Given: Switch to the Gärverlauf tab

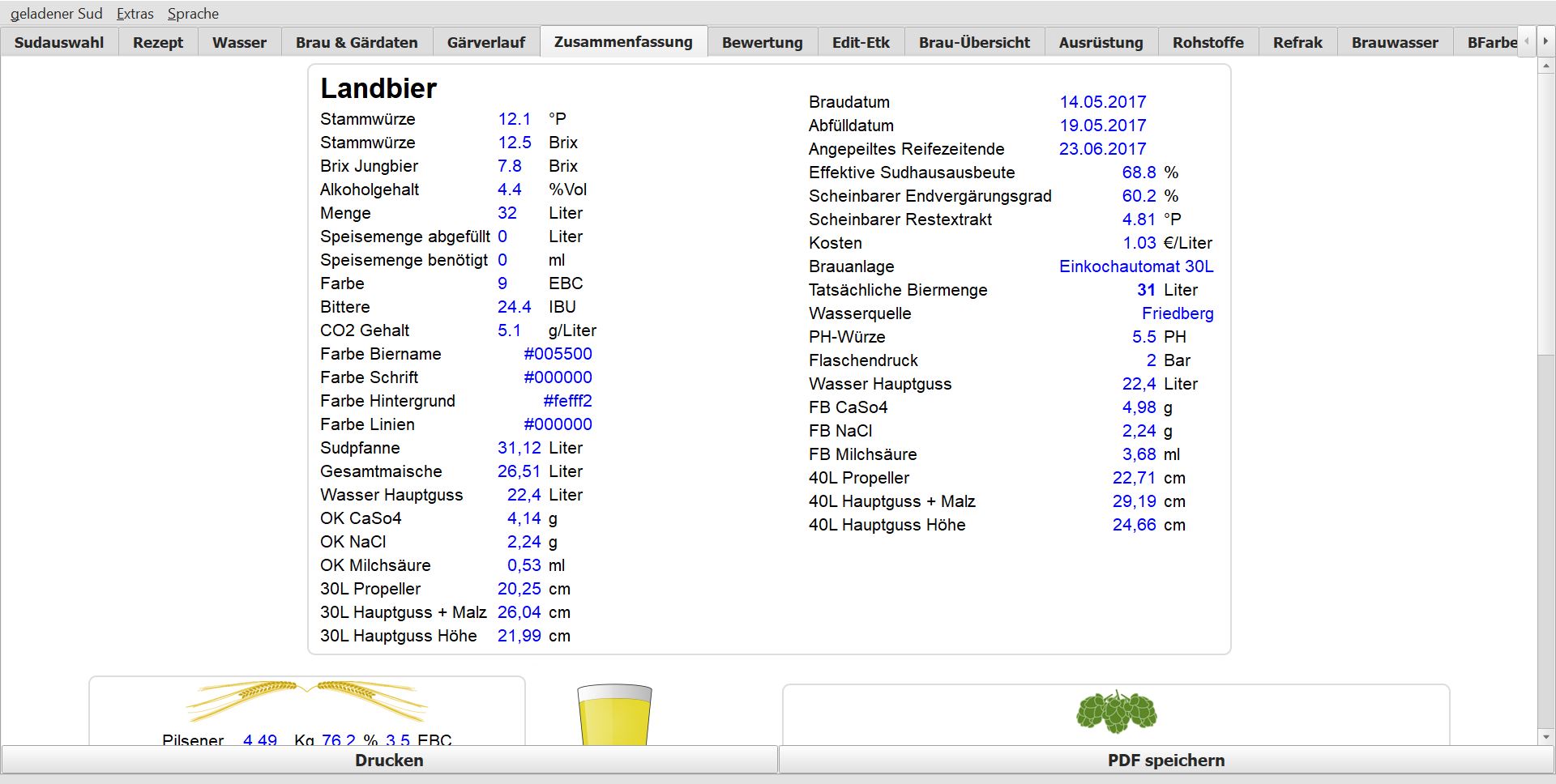Looking at the screenshot, I should (485, 42).
